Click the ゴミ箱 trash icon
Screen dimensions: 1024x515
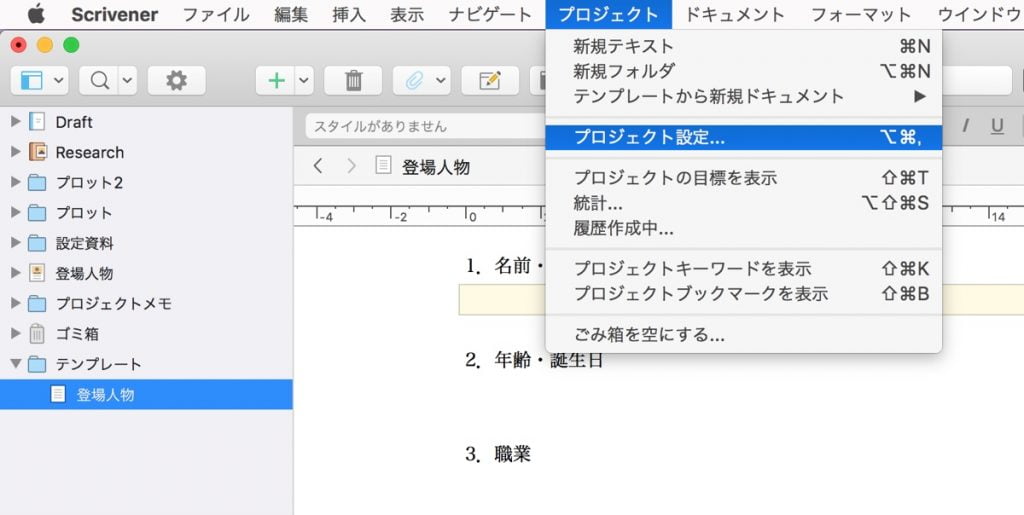[37, 334]
